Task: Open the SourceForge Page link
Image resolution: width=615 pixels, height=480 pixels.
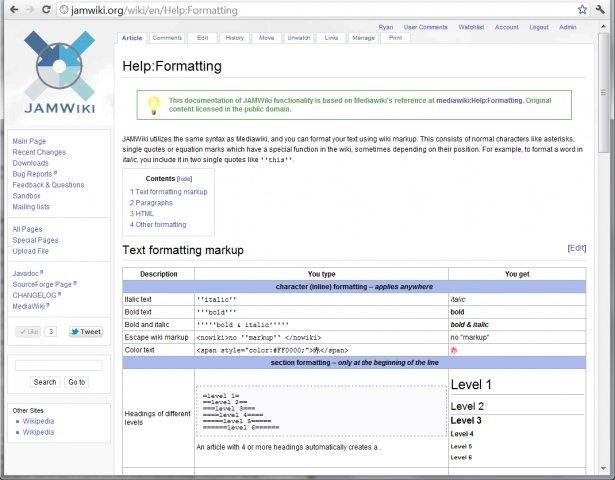Action: pyautogui.click(x=44, y=284)
